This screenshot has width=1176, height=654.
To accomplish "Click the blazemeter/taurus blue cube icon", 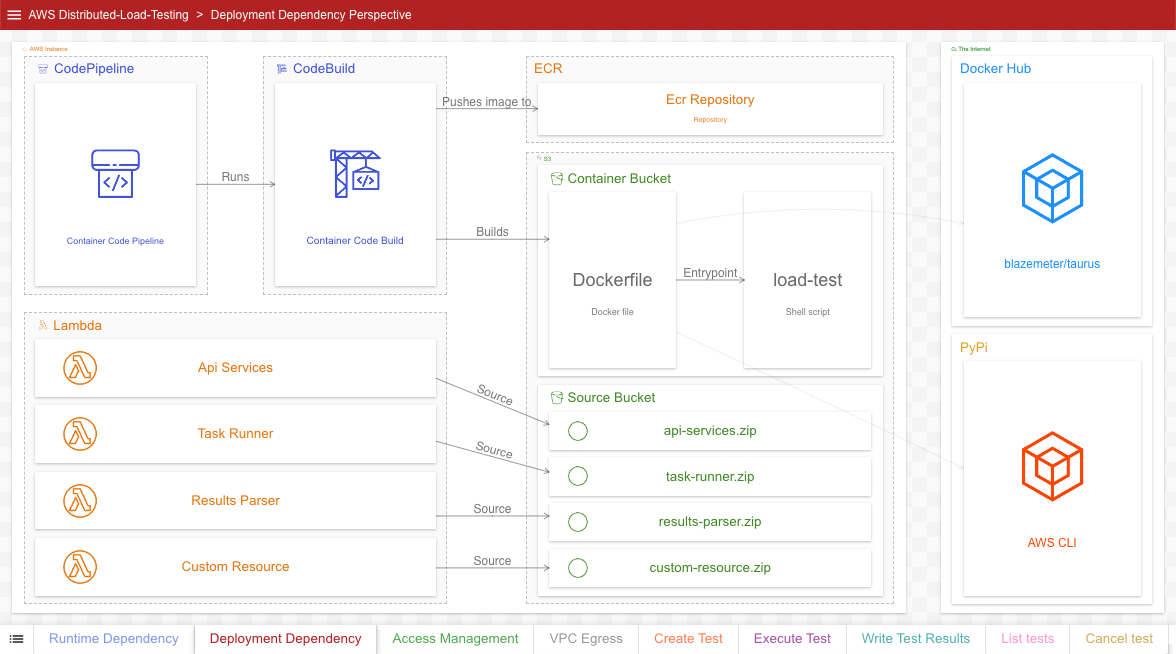I will [x=1052, y=188].
